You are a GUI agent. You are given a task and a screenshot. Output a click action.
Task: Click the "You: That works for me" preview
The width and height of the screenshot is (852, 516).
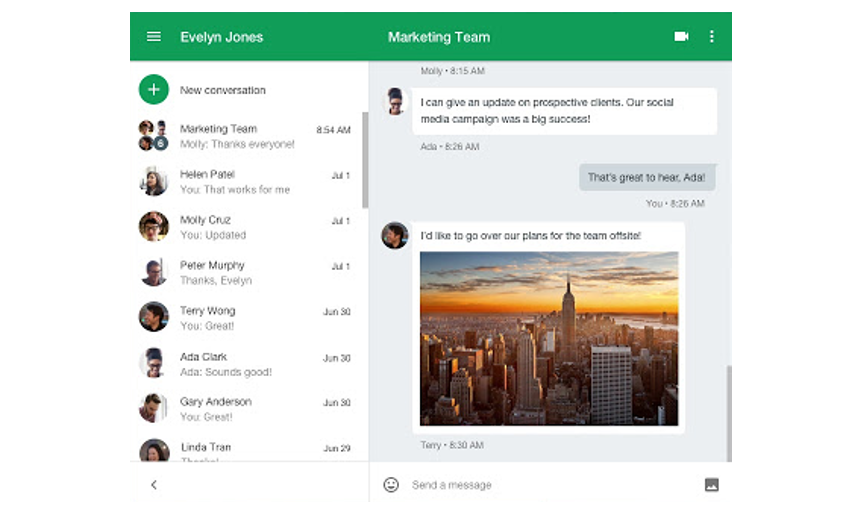pyautogui.click(x=235, y=190)
